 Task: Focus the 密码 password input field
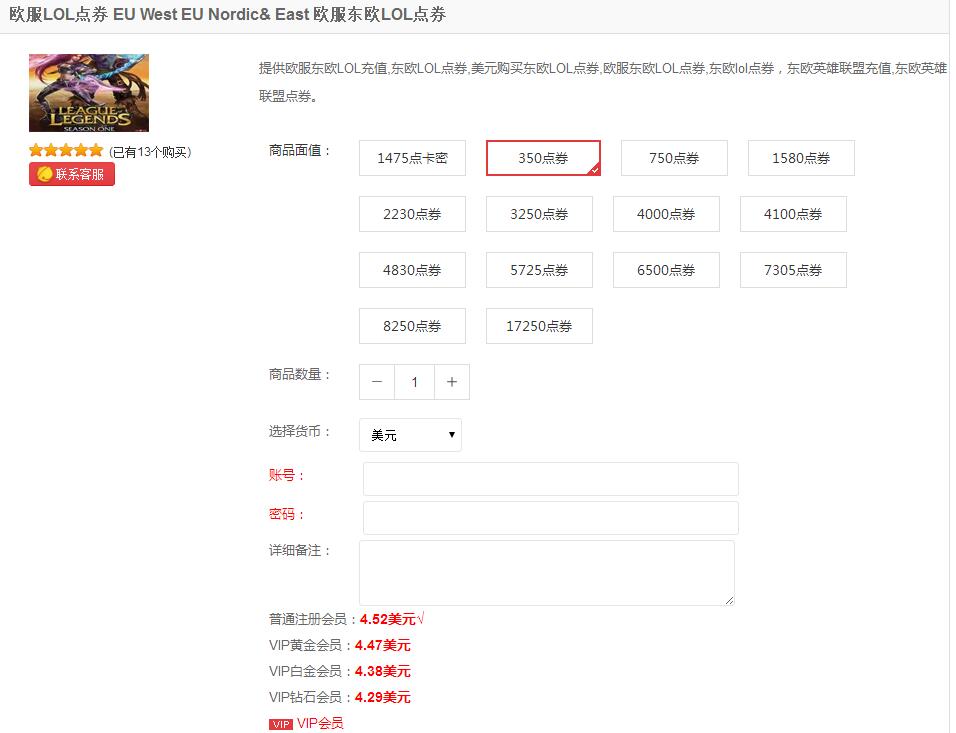[x=551, y=518]
